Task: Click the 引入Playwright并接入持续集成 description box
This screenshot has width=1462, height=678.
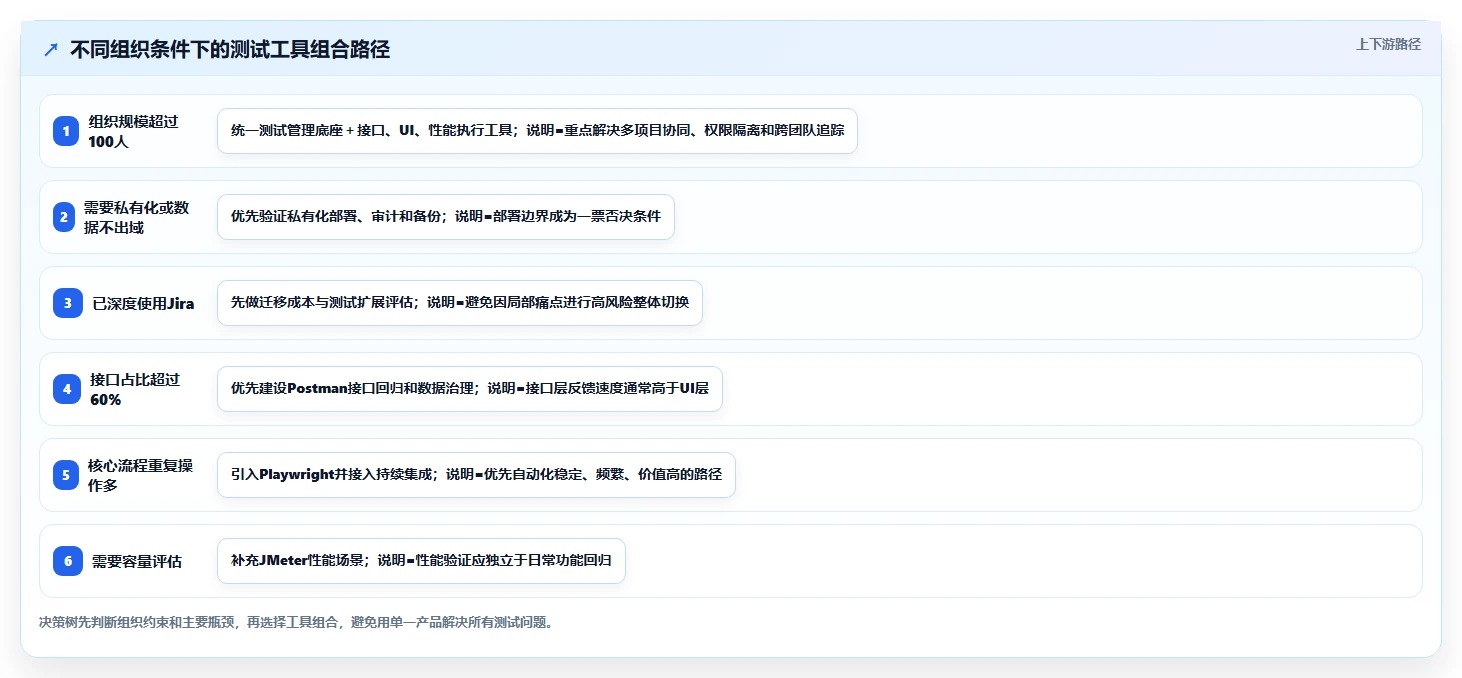Action: click(476, 475)
